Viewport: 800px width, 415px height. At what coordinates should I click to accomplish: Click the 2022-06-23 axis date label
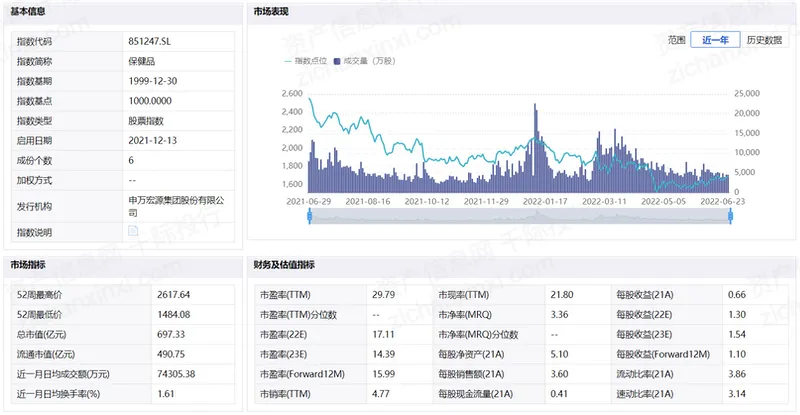click(722, 202)
